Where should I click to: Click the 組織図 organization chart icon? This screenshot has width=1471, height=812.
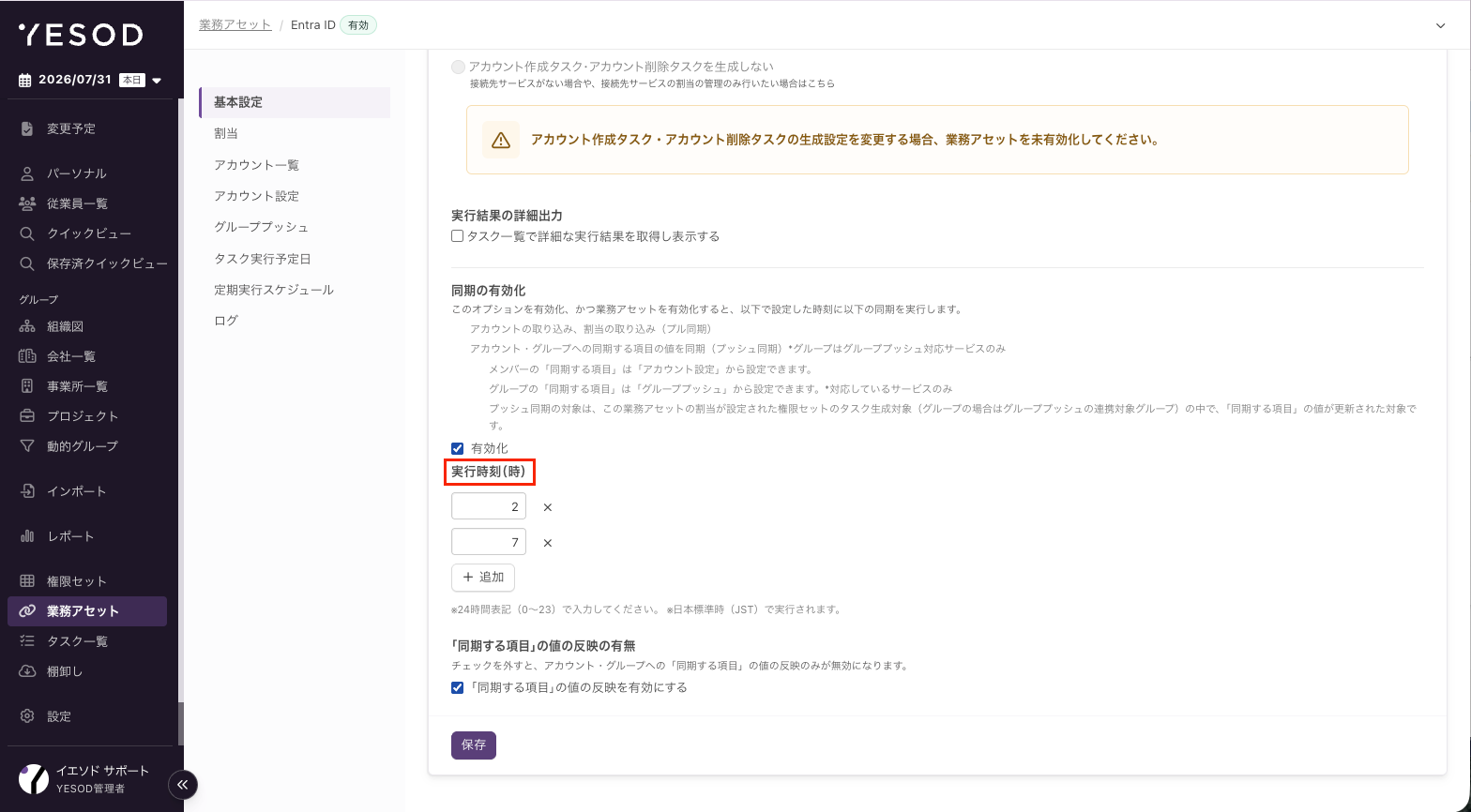(x=27, y=326)
